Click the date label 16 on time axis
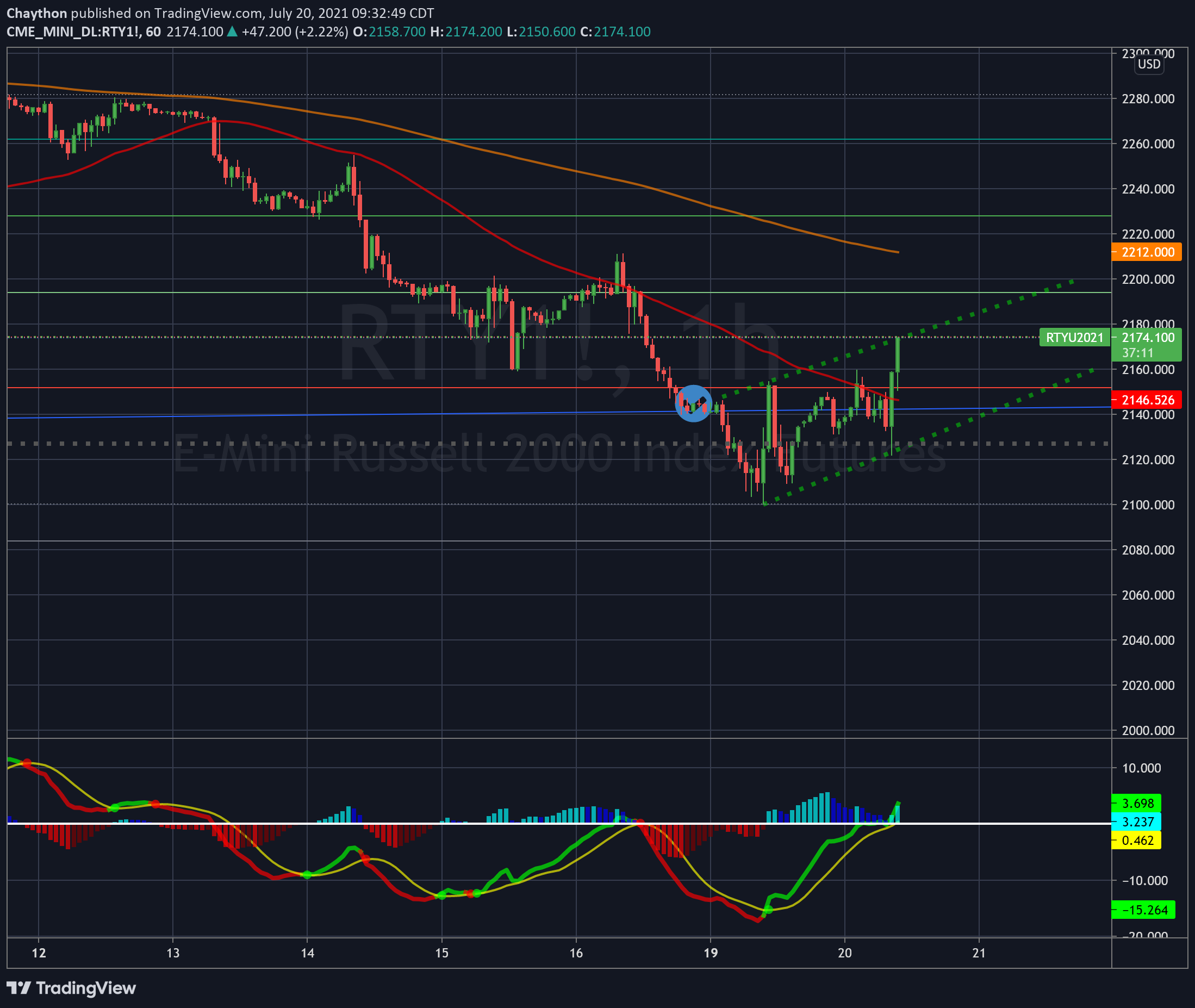 click(576, 953)
